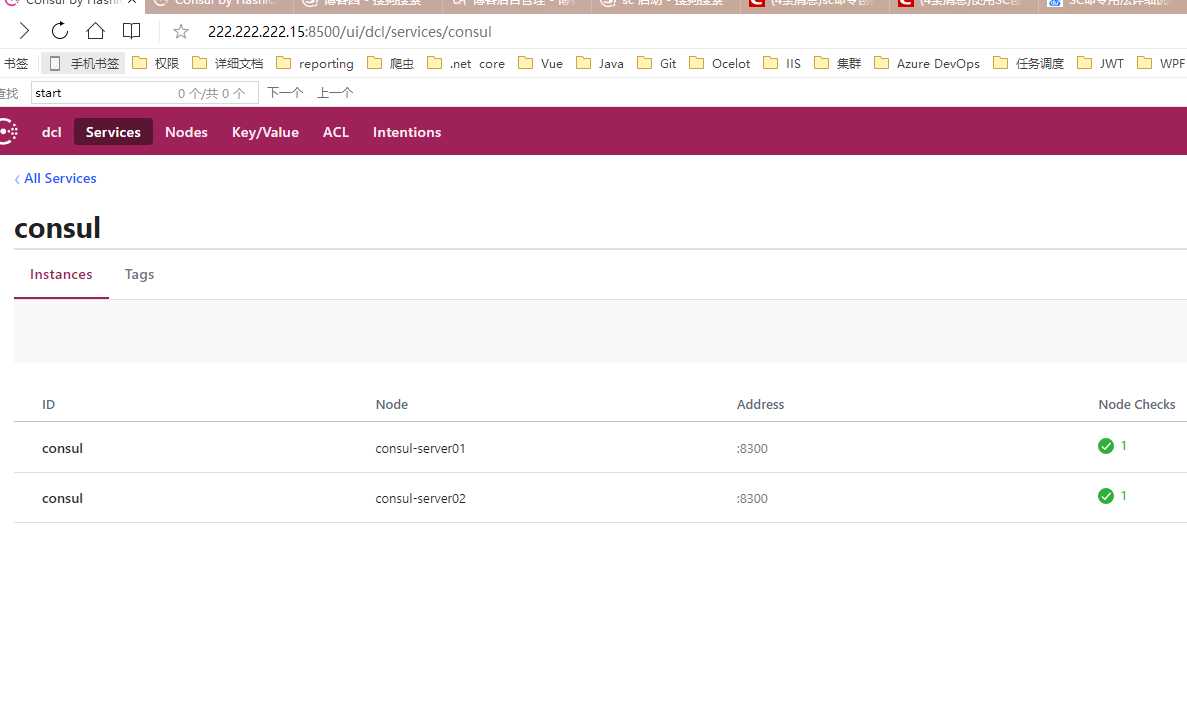1187x728 pixels.
Task: Click the Consul logo in the header
Action: tap(8, 132)
